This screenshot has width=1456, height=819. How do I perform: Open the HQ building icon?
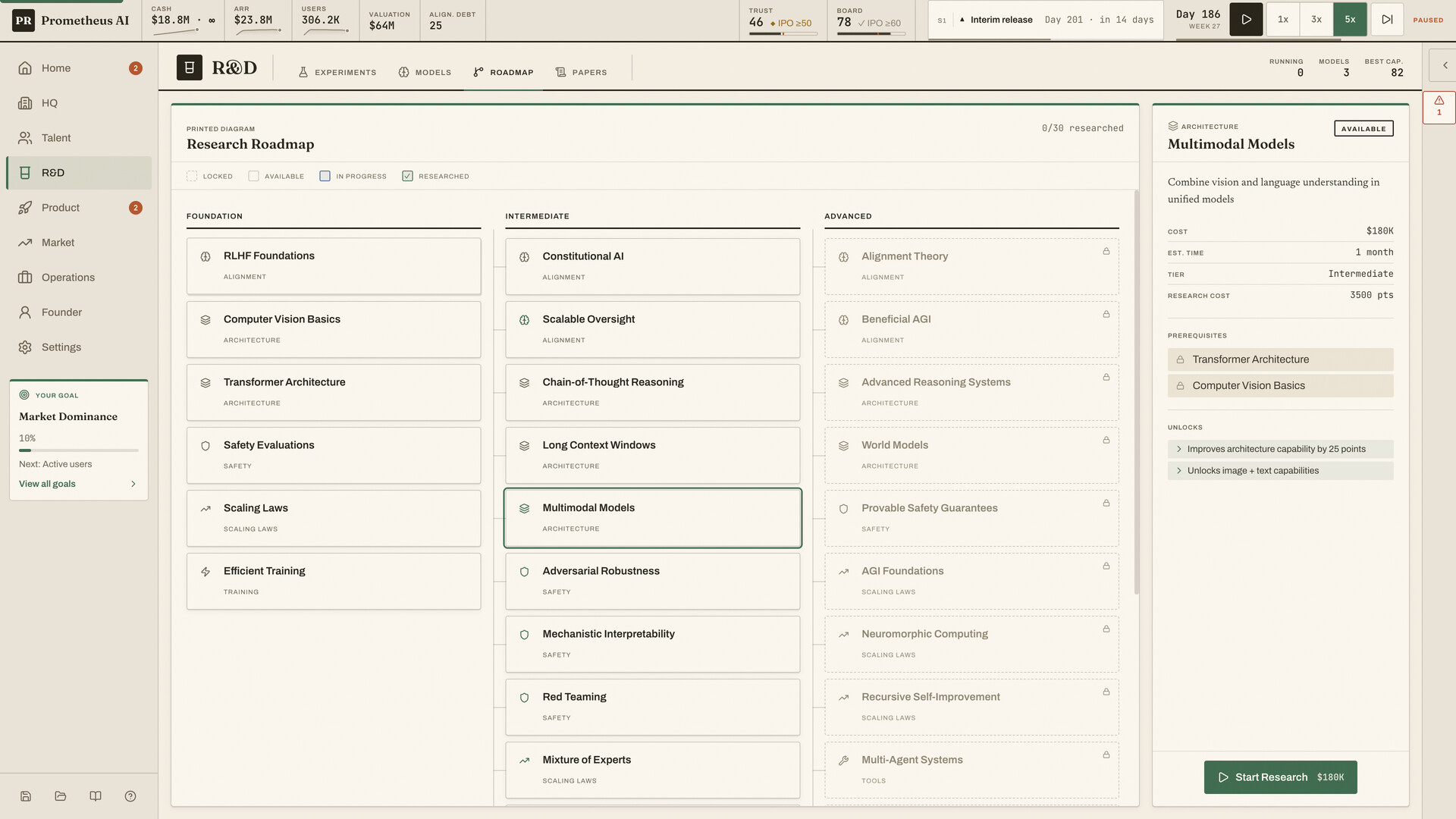coord(25,103)
